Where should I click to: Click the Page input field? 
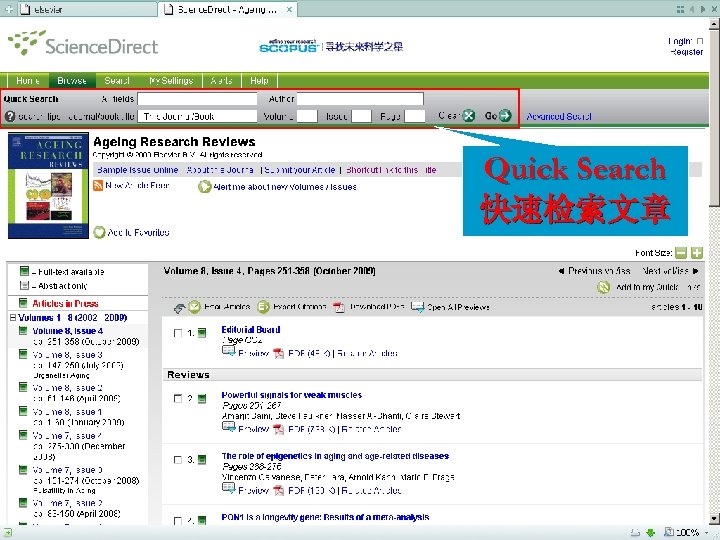(x=415, y=116)
